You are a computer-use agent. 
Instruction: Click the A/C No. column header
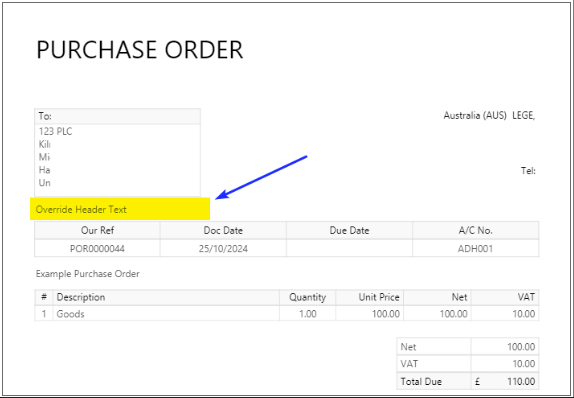[476, 230]
